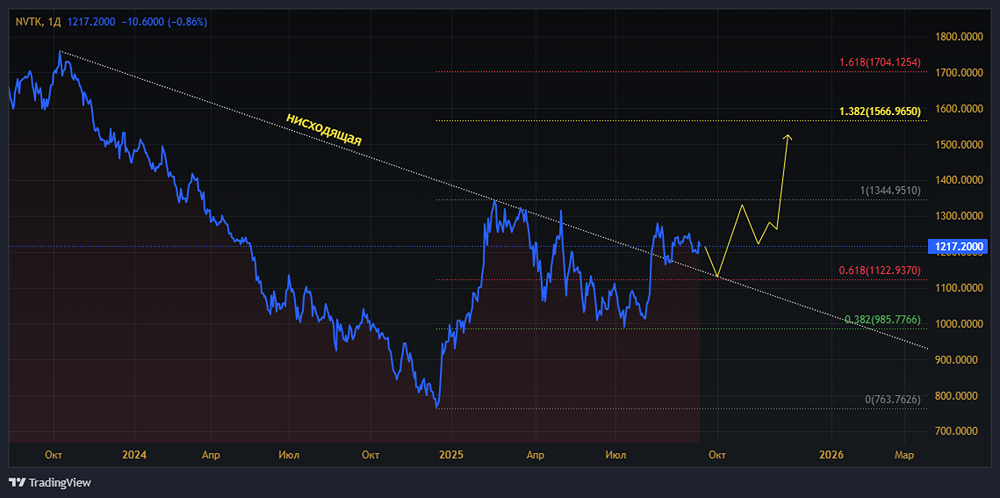Select the 1.618(1704.1254) Fibonacci level label
Screen dimensions: 1000x498
(879, 63)
